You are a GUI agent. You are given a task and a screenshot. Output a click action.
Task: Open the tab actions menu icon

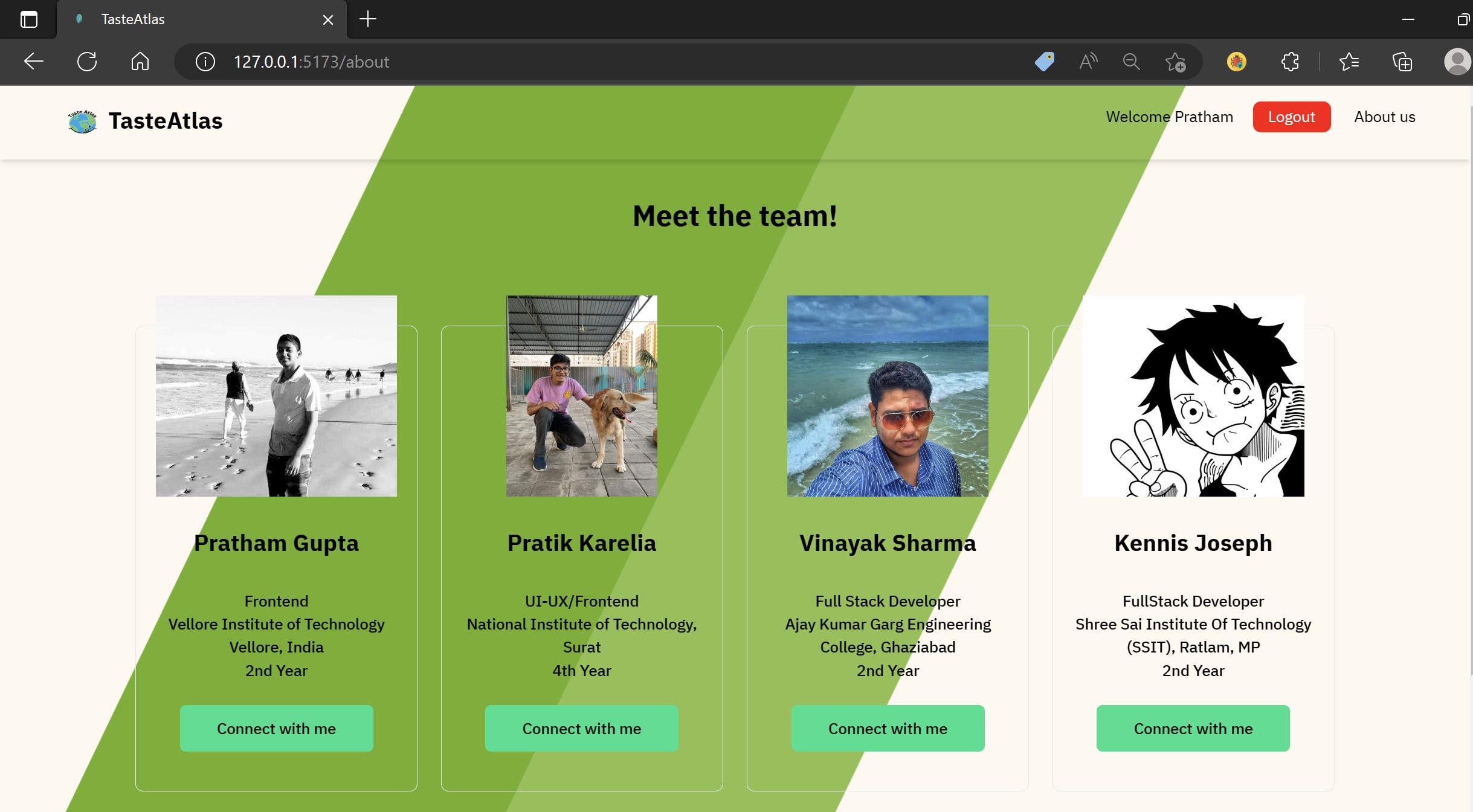(x=28, y=19)
